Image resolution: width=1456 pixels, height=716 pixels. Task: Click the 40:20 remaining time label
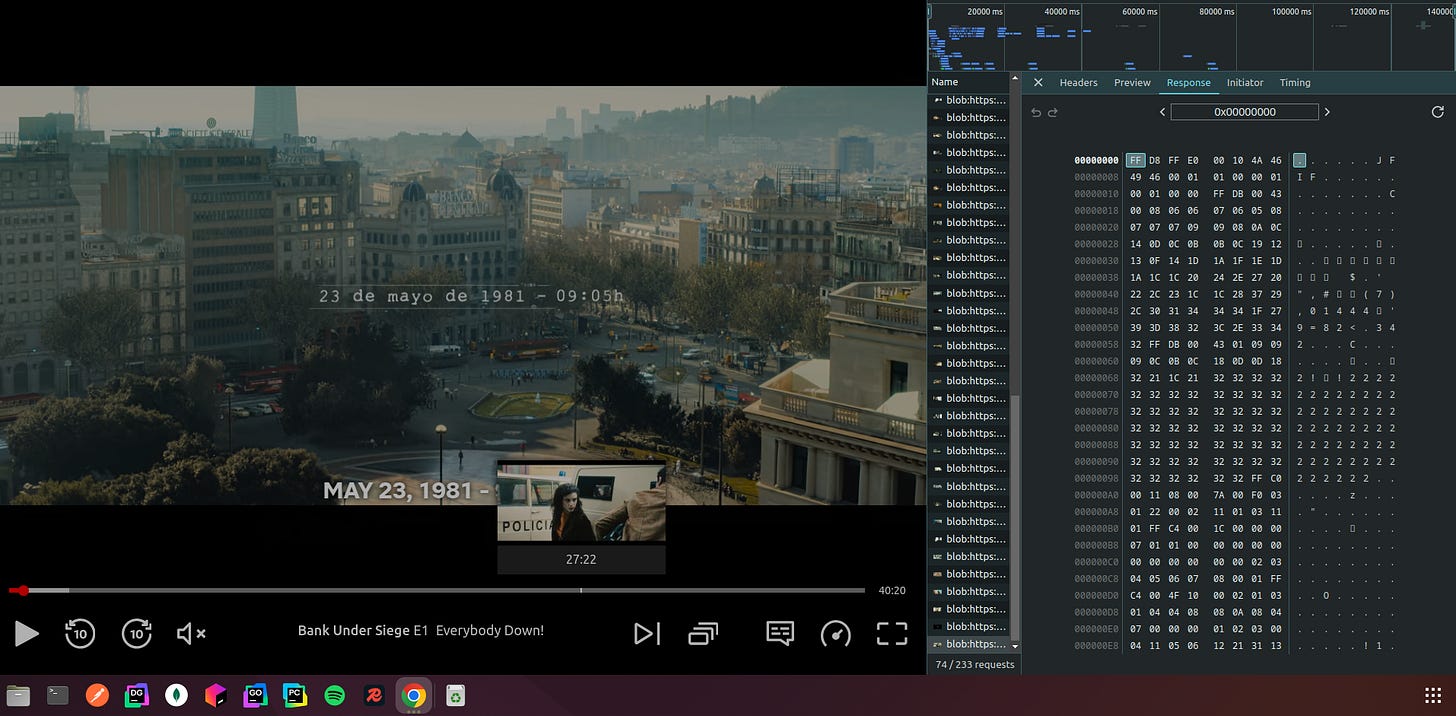(x=892, y=590)
